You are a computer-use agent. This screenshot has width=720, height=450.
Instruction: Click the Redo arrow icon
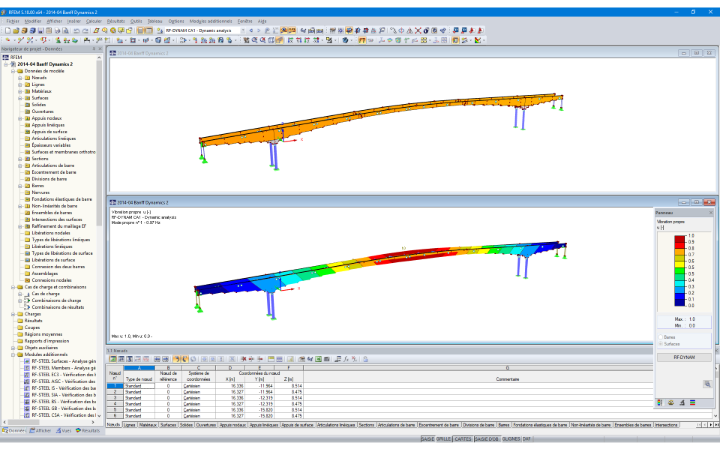pyautogui.click(x=85, y=30)
